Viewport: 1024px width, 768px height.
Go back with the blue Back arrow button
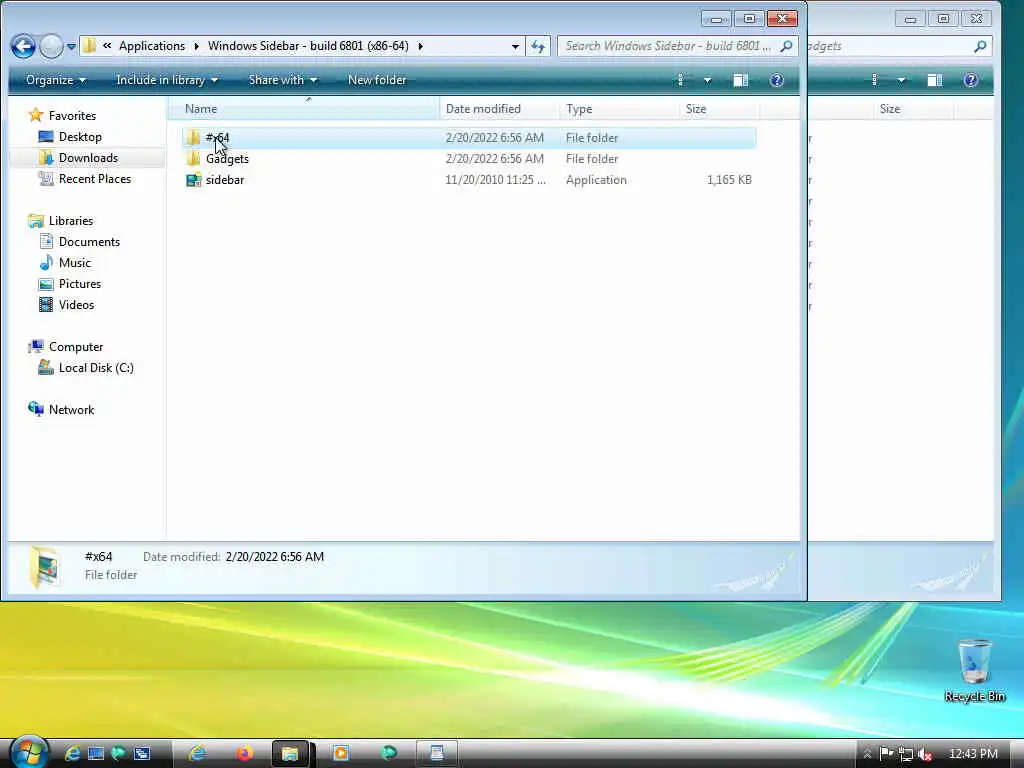point(24,46)
